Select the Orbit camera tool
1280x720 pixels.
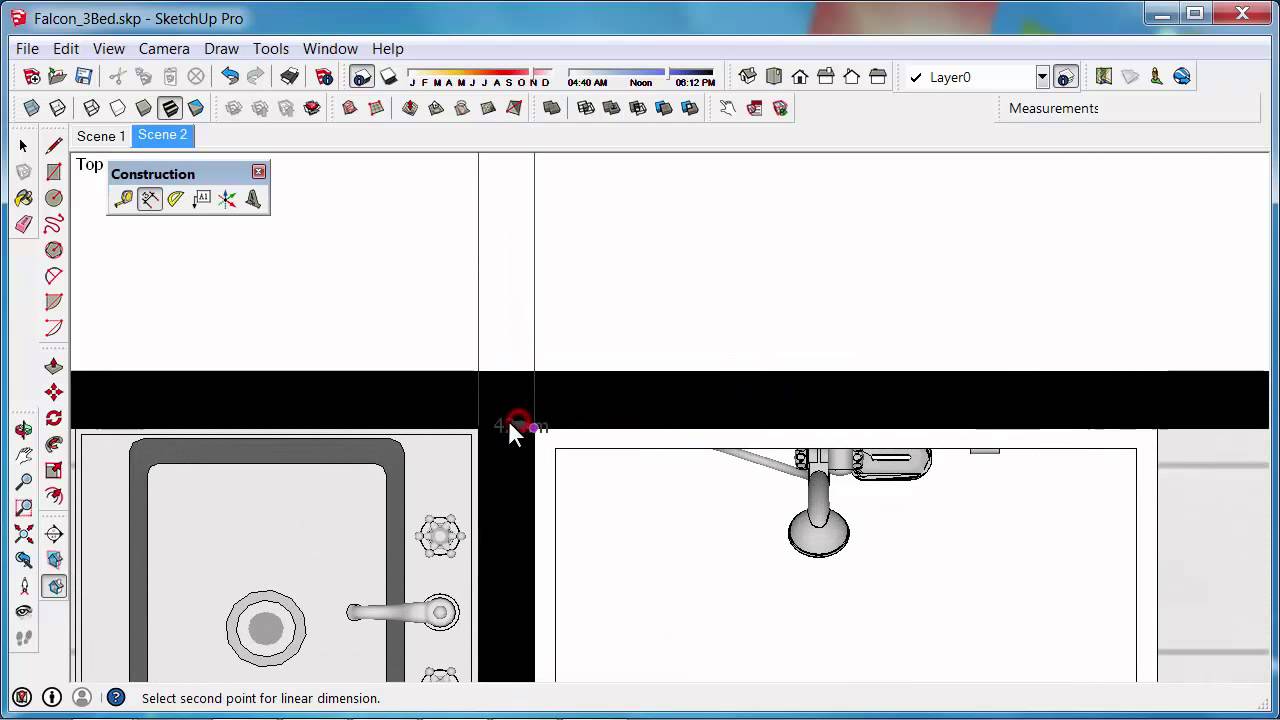24,430
